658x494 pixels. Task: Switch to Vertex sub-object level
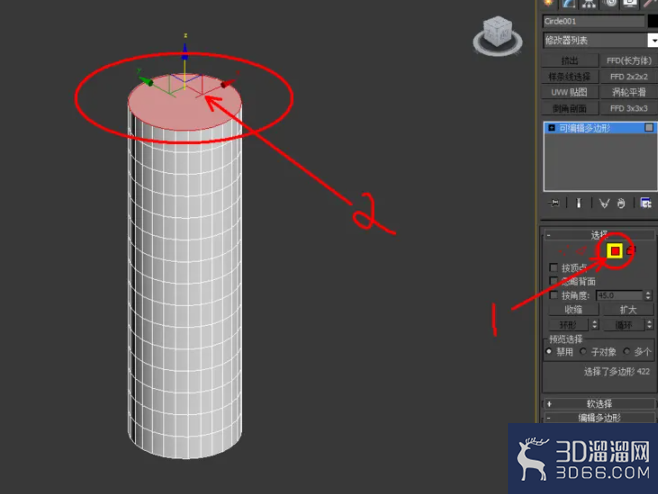[x=564, y=252]
